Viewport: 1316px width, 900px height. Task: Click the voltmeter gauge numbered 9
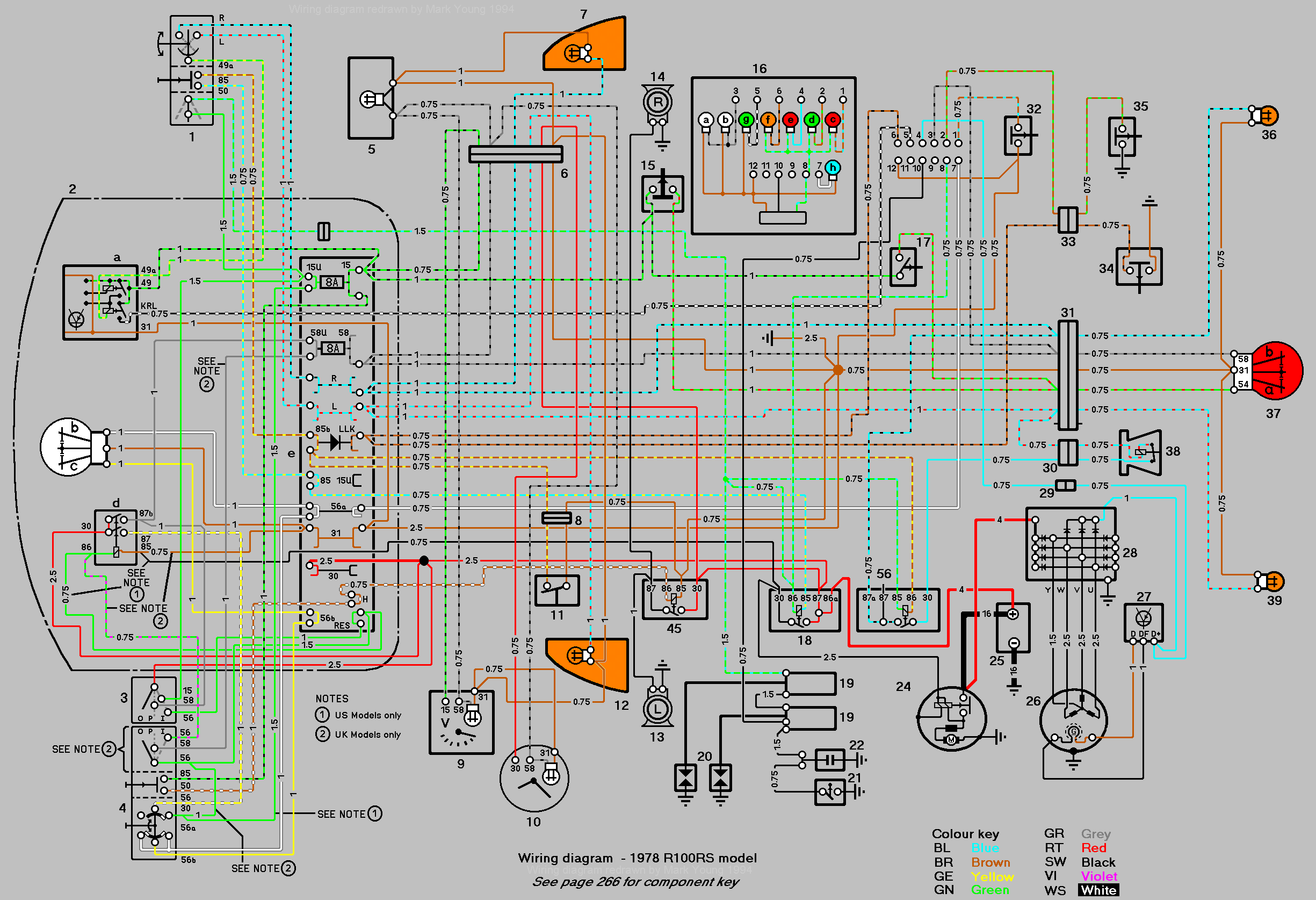[461, 722]
